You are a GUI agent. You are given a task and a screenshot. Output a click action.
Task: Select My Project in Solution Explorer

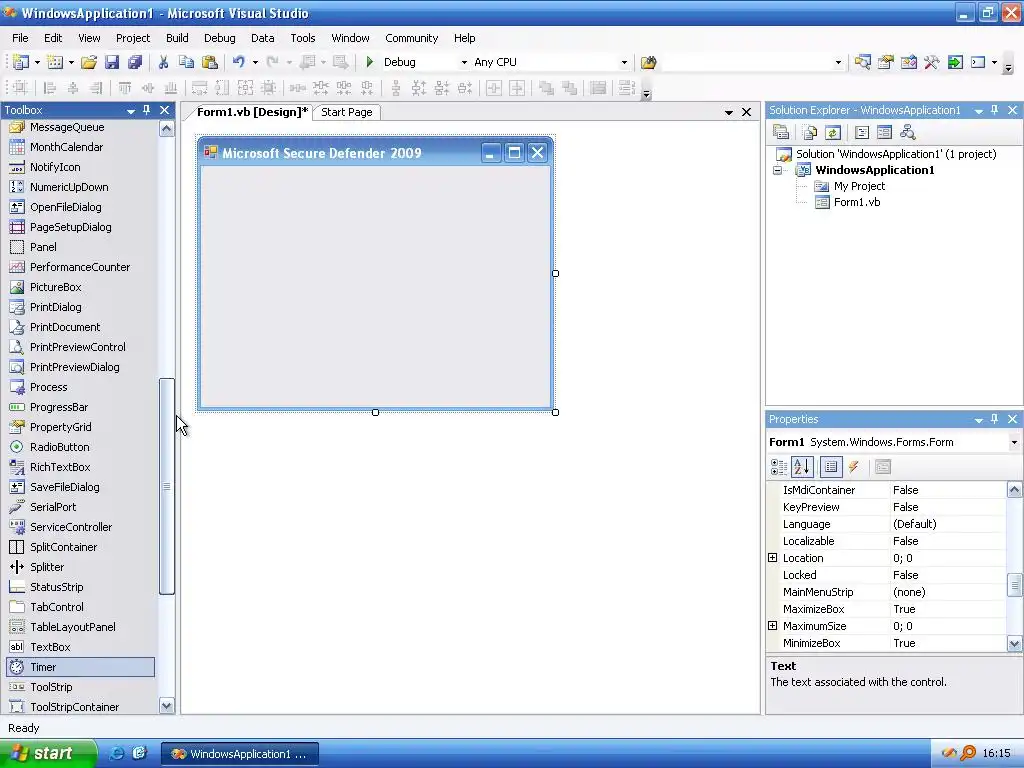click(x=859, y=186)
